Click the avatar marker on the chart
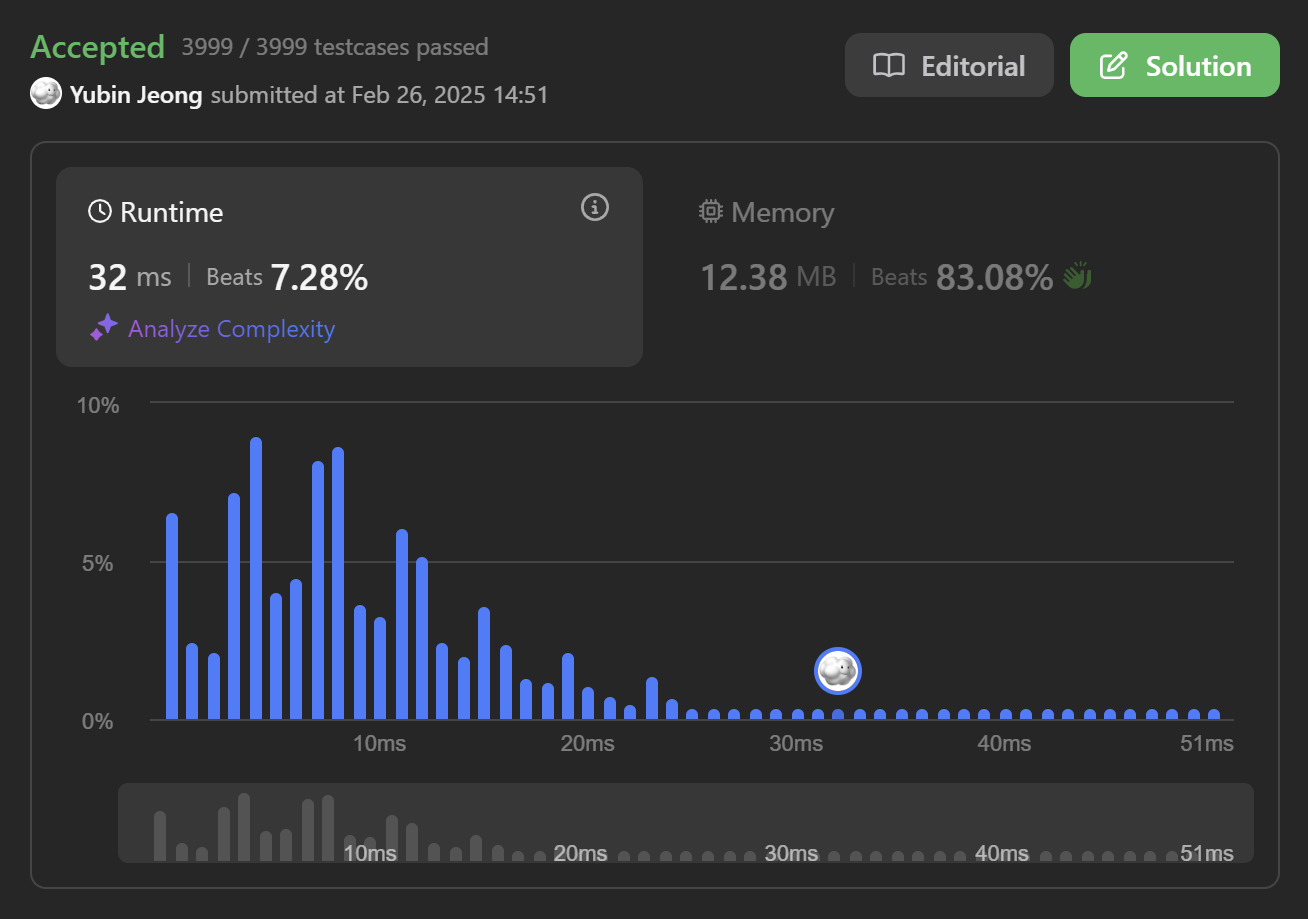This screenshot has width=1308, height=919. pyautogui.click(x=838, y=671)
